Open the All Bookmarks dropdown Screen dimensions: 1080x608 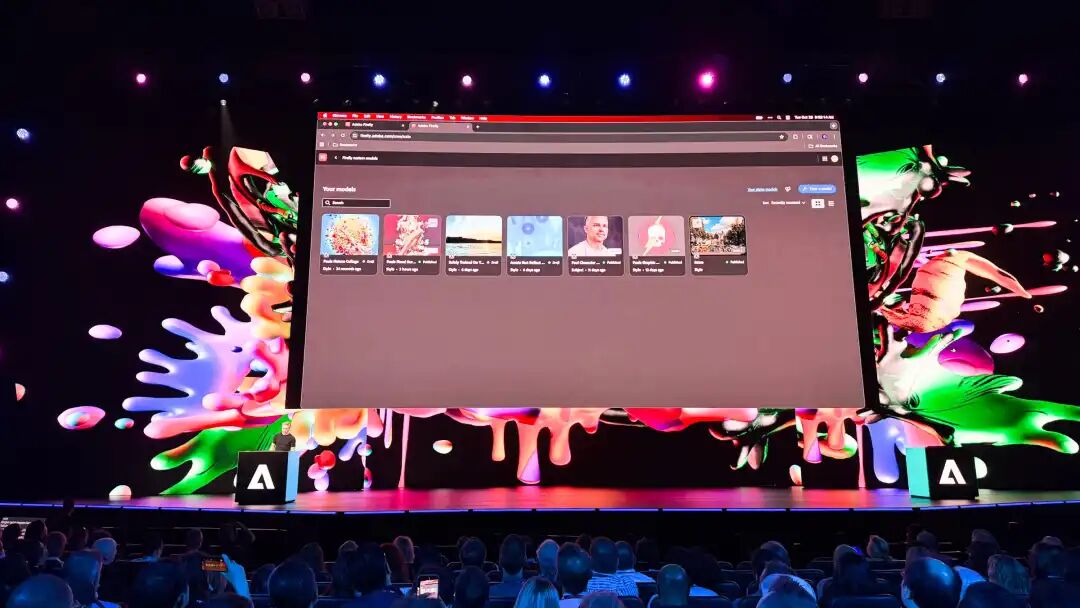[823, 145]
